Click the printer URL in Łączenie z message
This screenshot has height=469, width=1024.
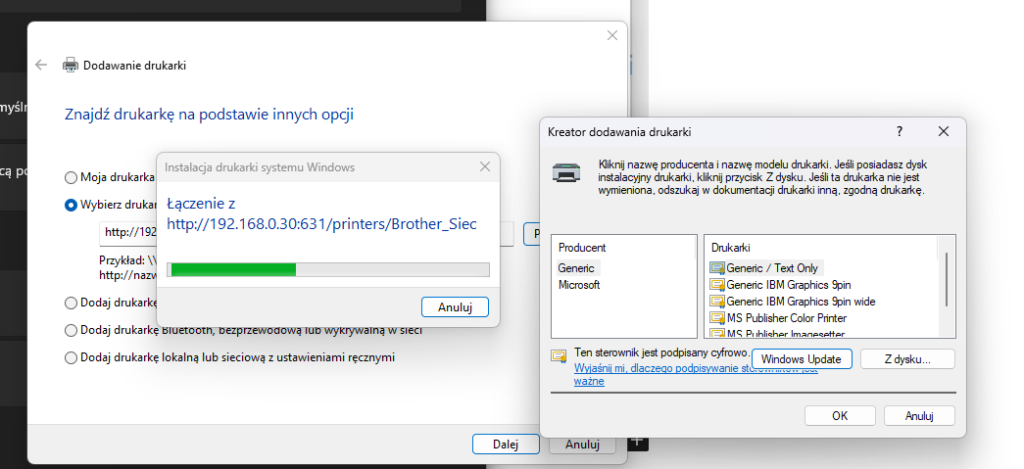[x=322, y=224]
